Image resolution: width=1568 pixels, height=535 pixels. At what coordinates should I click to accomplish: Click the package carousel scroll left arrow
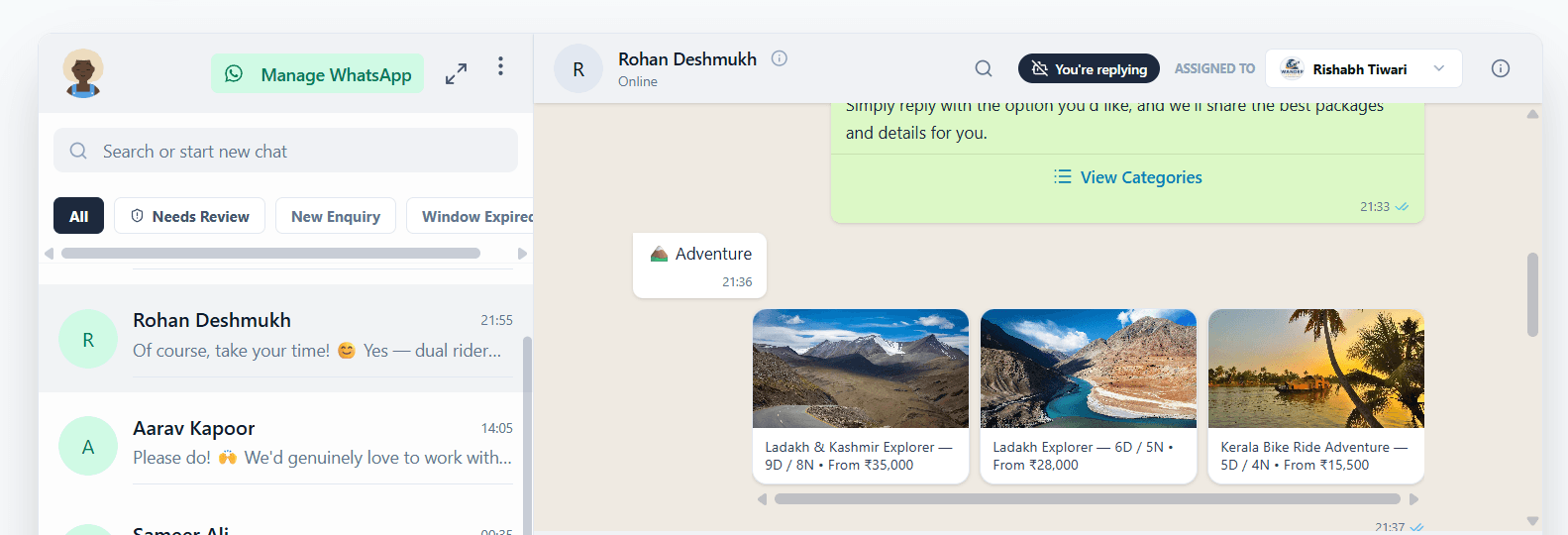coord(762,499)
